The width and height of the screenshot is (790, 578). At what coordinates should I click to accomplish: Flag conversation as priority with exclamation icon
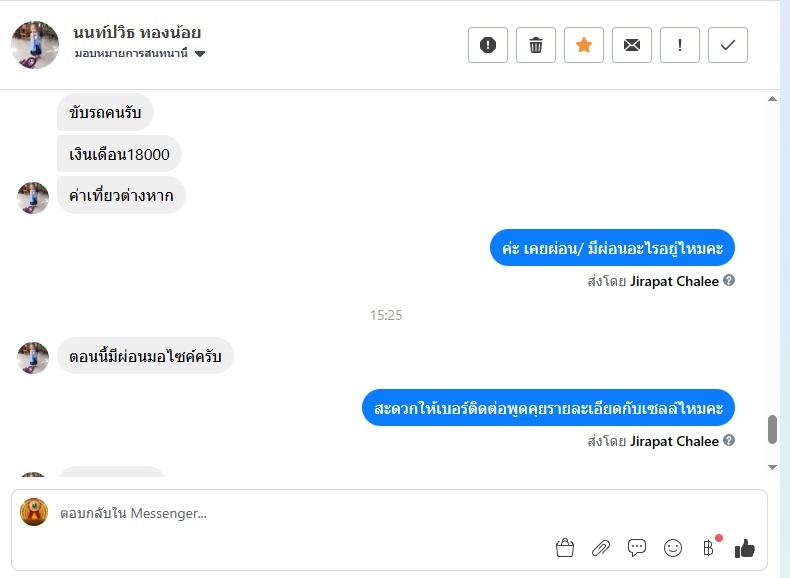pos(680,45)
